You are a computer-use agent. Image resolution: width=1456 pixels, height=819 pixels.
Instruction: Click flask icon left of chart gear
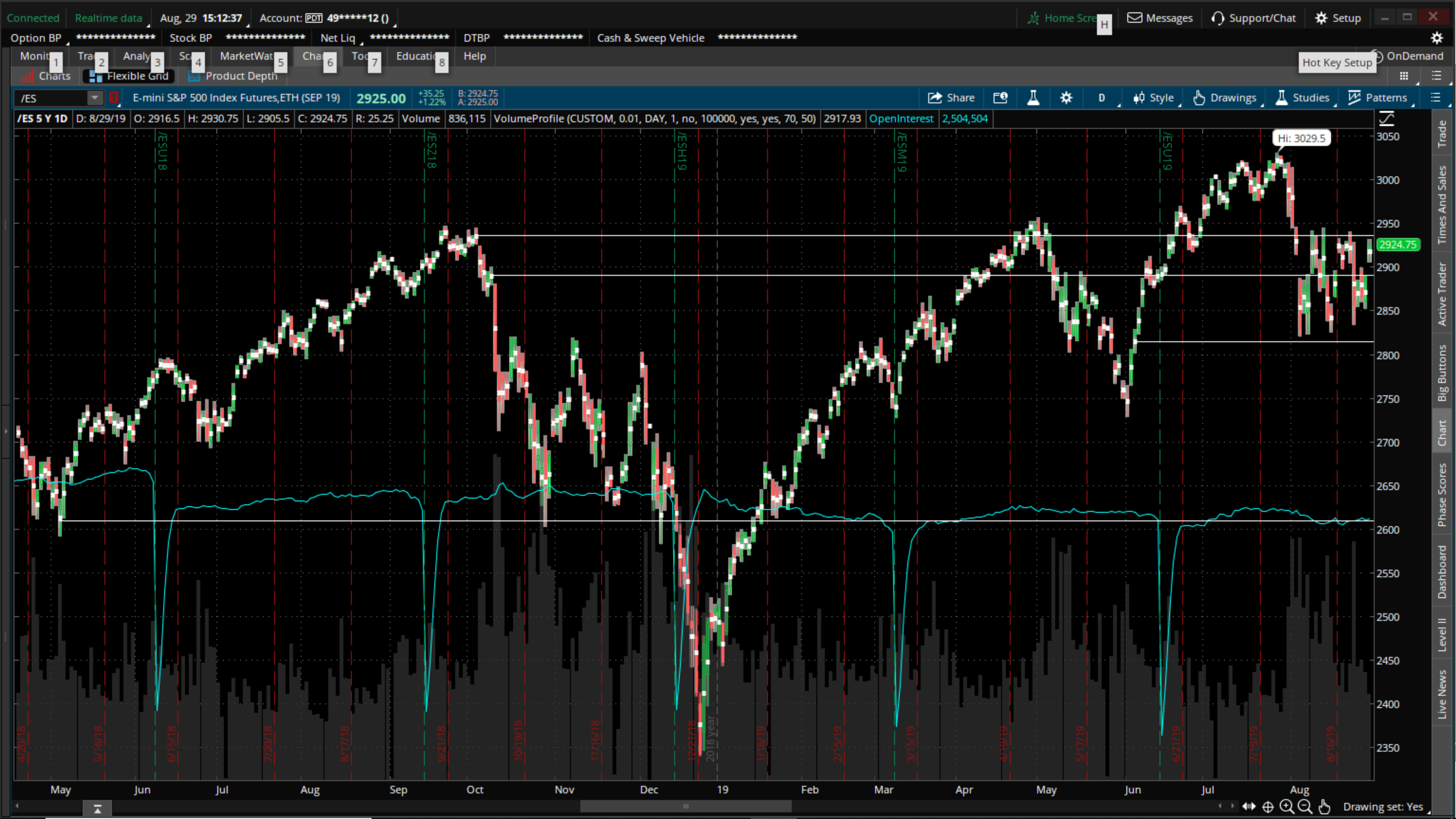1033,98
